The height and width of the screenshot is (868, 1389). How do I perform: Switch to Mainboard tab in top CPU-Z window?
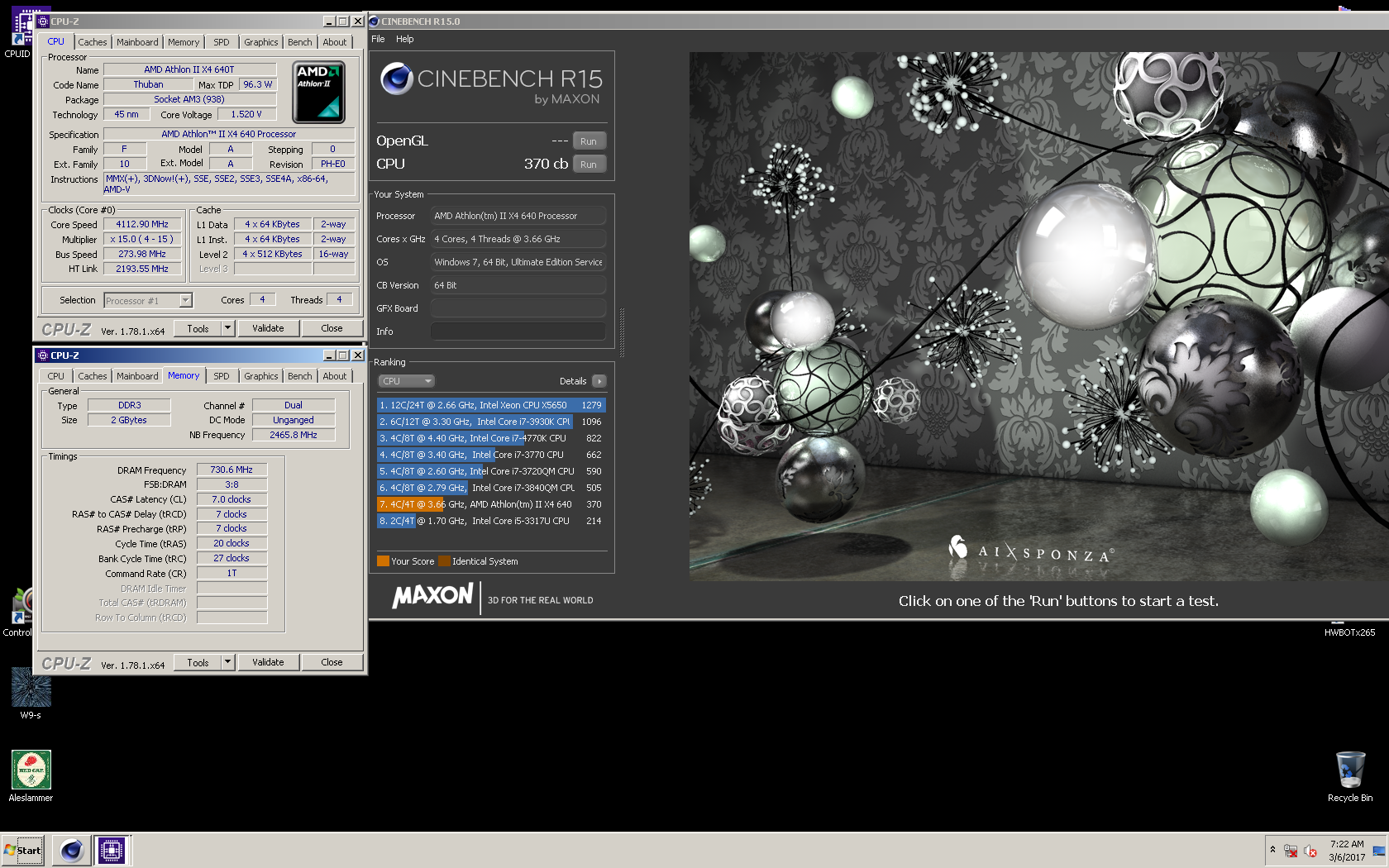tap(137, 42)
